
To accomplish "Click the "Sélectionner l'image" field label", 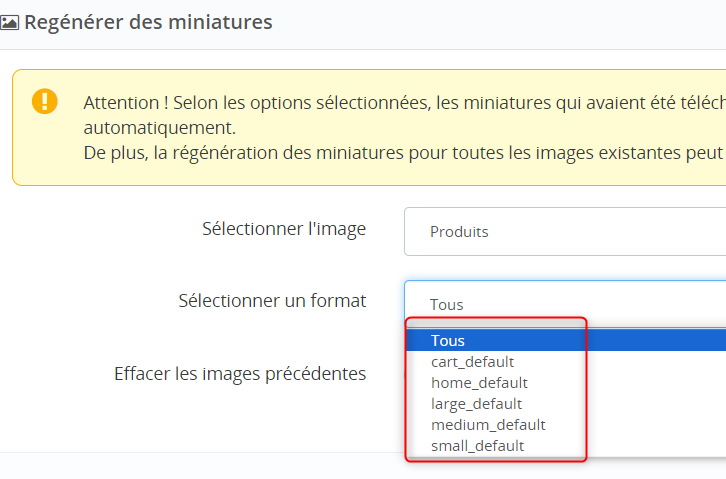I will [x=284, y=228].
